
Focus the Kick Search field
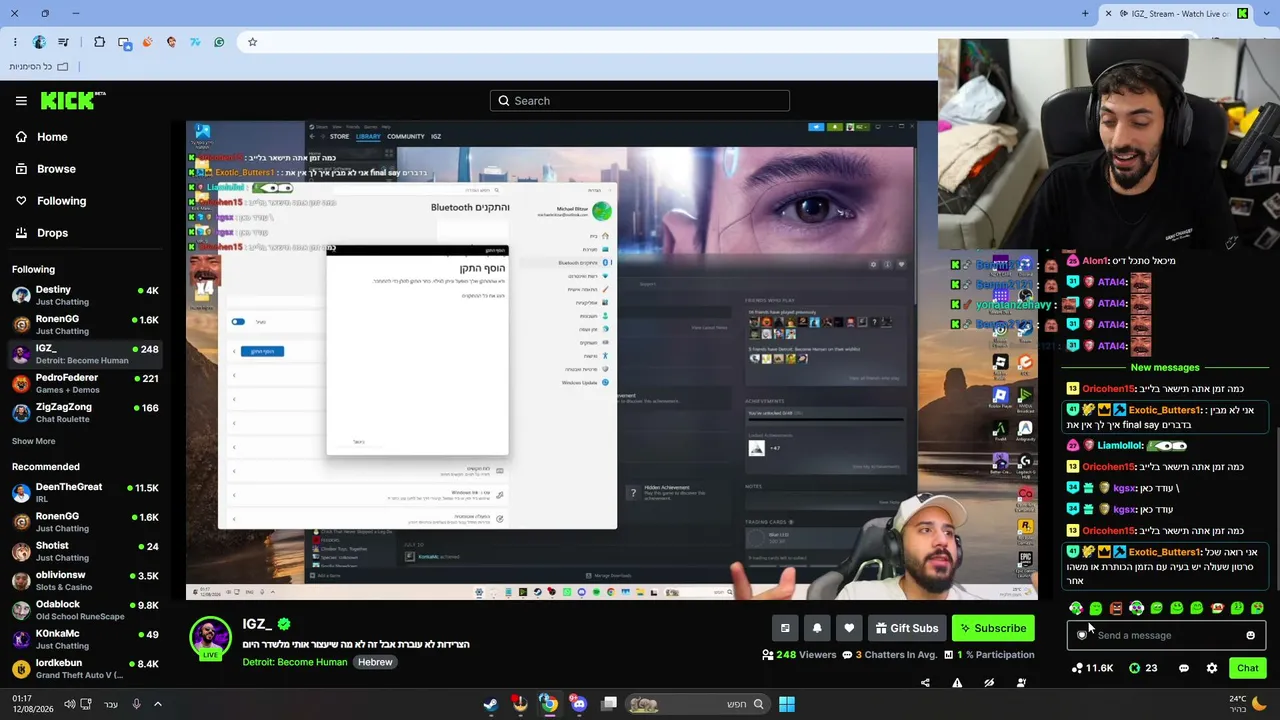(x=640, y=100)
